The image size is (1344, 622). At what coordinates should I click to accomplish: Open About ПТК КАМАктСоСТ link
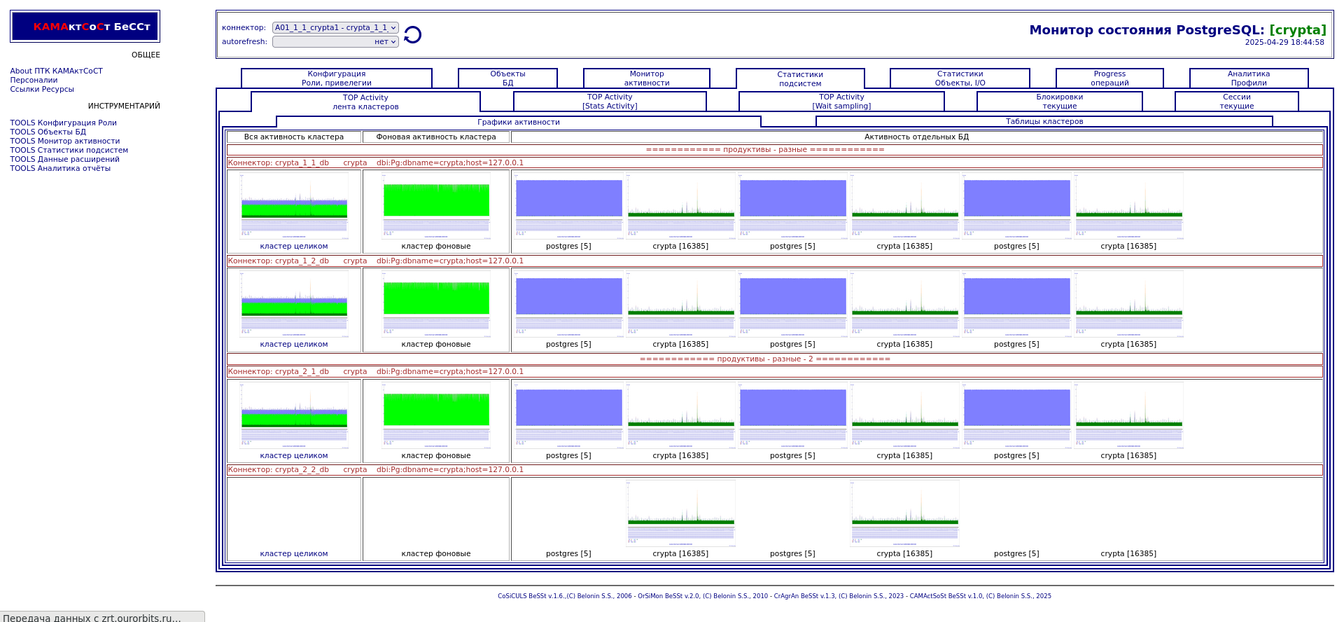pyautogui.click(x=56, y=71)
